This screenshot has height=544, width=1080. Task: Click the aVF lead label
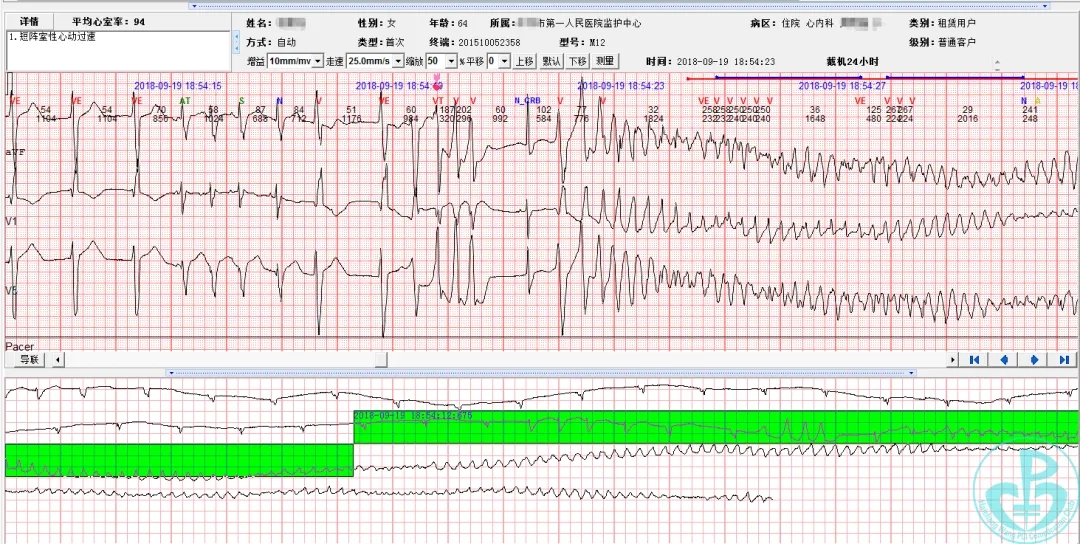tap(16, 151)
